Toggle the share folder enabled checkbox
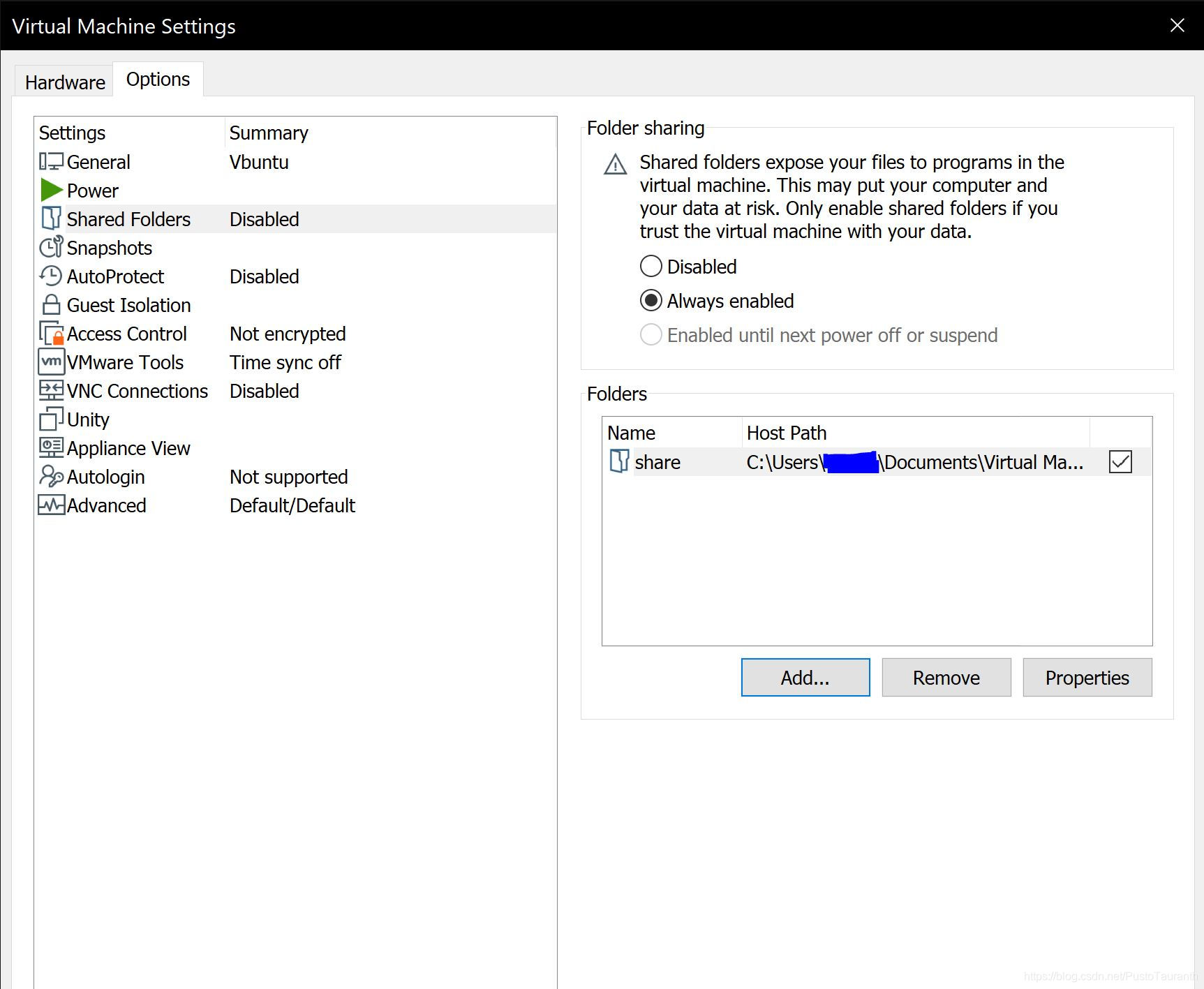This screenshot has height=989, width=1204. [x=1120, y=461]
